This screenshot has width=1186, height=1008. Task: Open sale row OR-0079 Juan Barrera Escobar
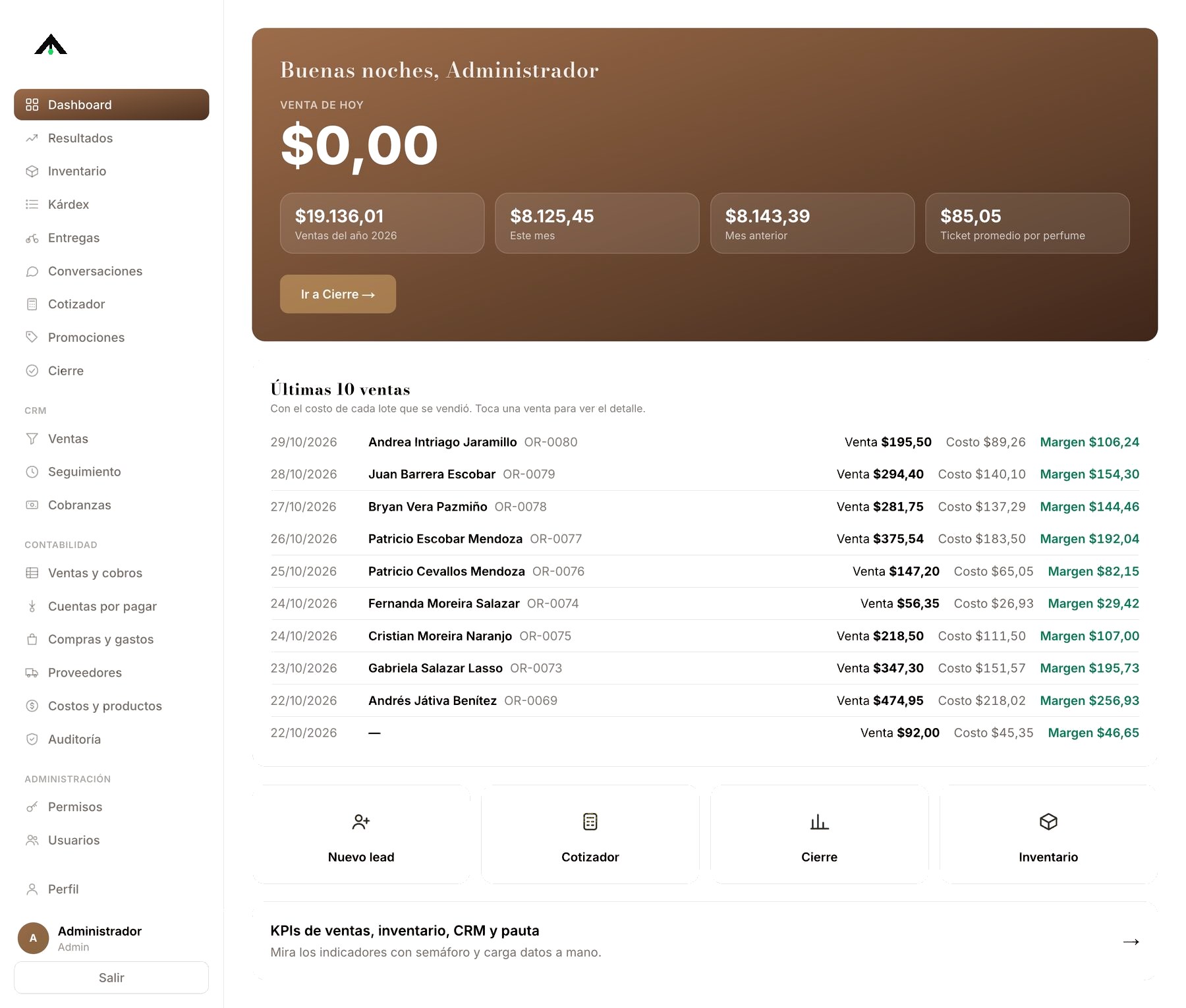pos(704,474)
